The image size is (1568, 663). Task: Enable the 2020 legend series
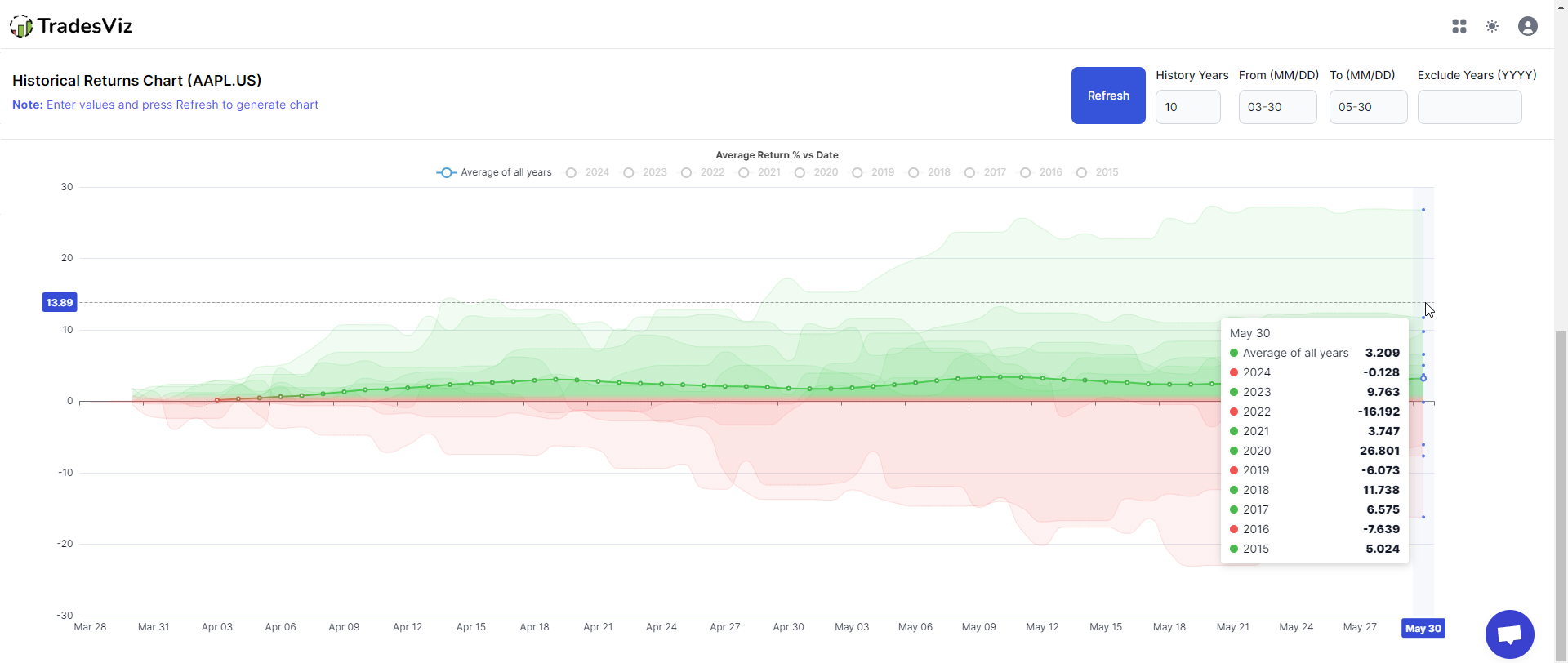(x=817, y=172)
